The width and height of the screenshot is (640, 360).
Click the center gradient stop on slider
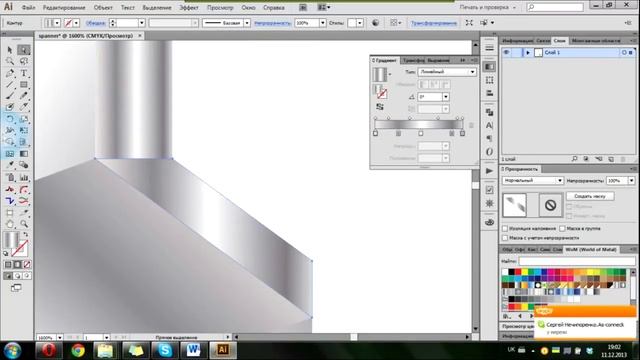(x=421, y=133)
